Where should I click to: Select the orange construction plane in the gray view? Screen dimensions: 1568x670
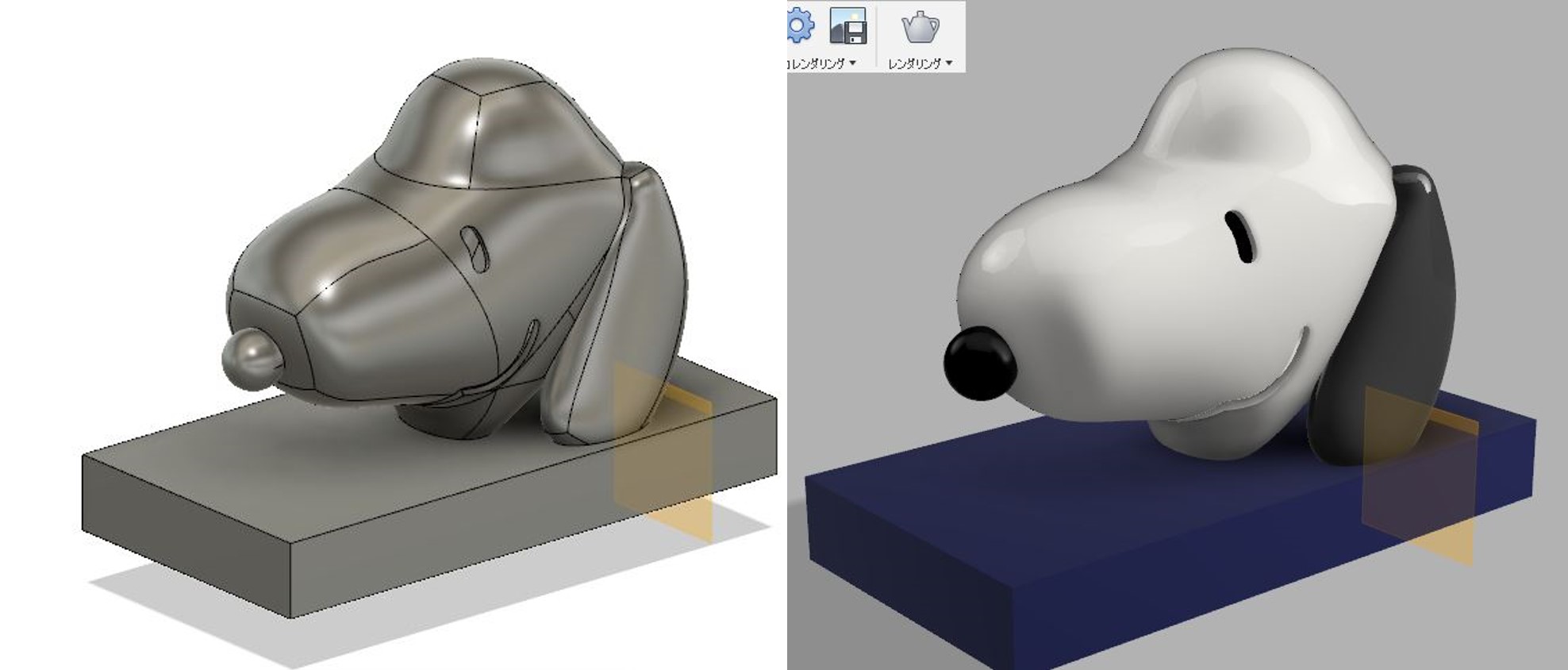pyautogui.click(x=663, y=452)
